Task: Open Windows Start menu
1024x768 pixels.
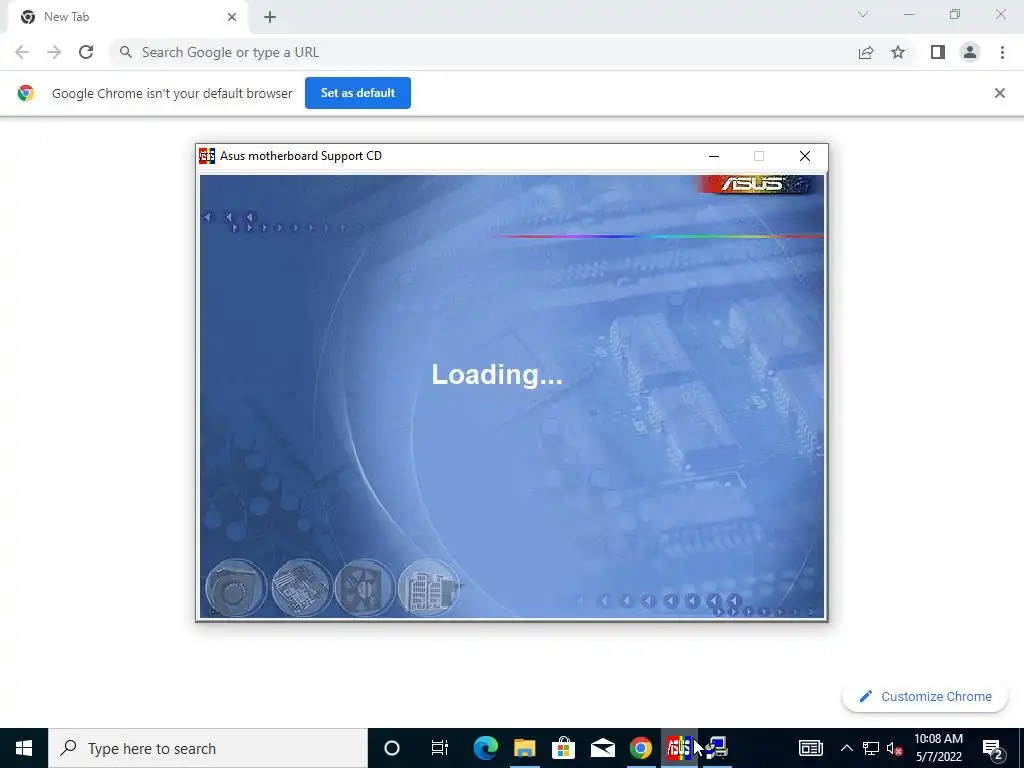Action: (x=24, y=748)
